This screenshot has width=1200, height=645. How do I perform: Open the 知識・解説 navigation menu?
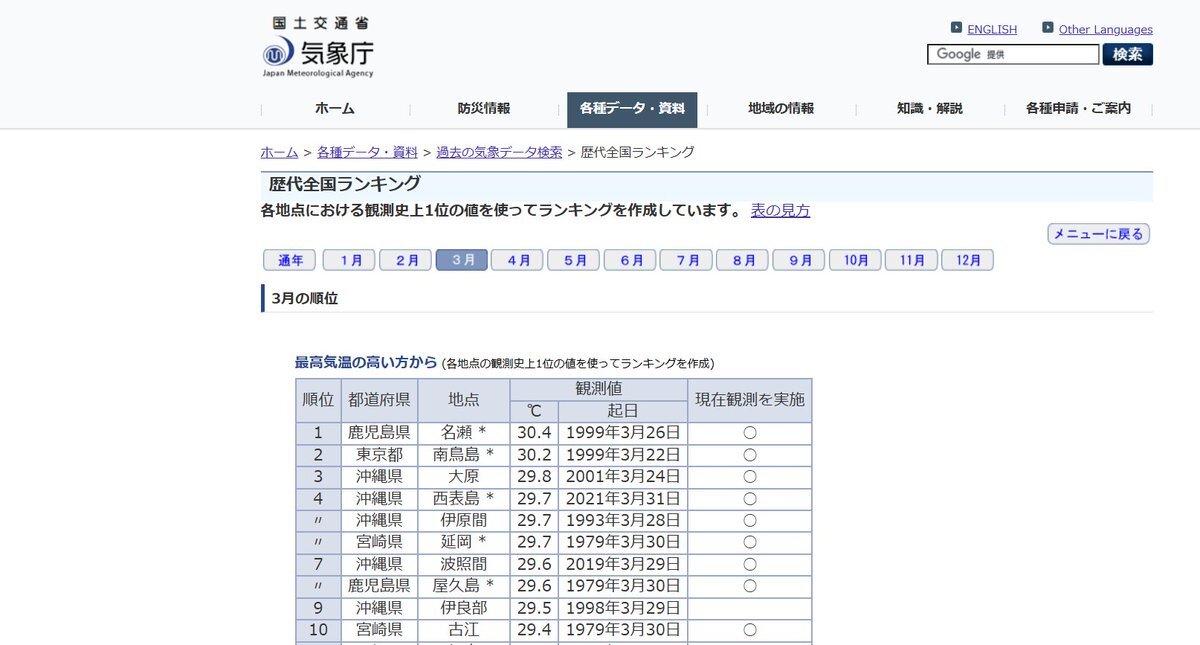coord(929,109)
